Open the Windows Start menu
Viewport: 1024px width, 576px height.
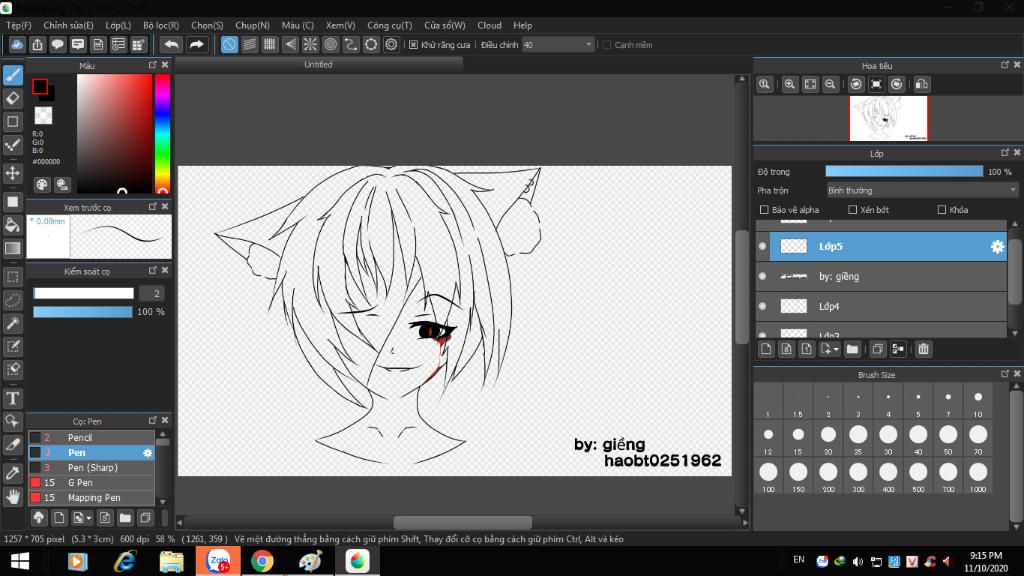pyautogui.click(x=20, y=561)
